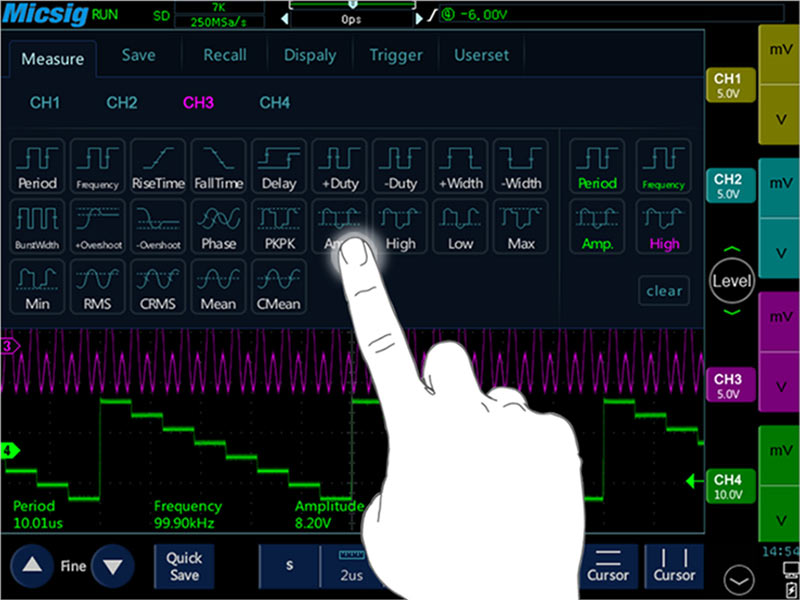This screenshot has width=800, height=600.
Task: Tap the Quick Save button
Action: pyautogui.click(x=183, y=566)
